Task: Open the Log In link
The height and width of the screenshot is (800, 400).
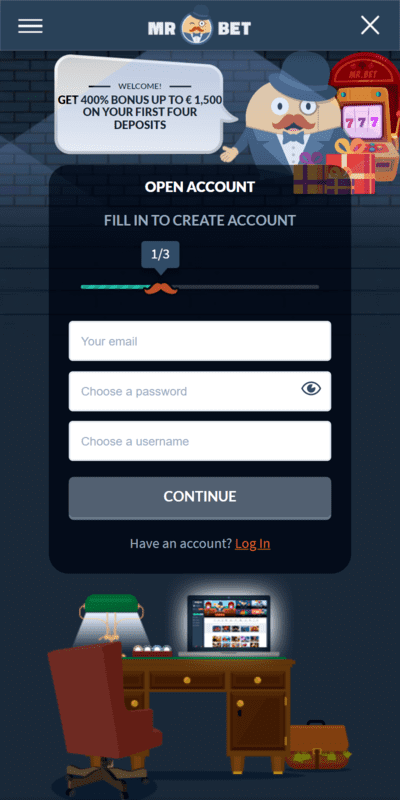Action: tap(253, 543)
